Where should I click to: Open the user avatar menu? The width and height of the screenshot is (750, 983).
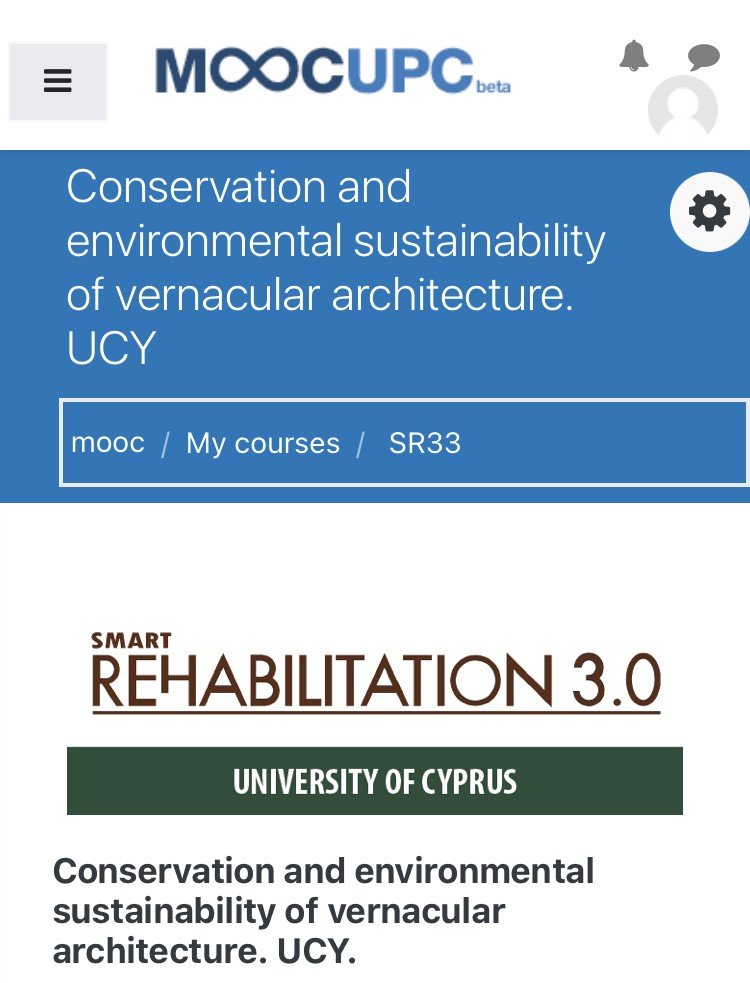tap(683, 108)
